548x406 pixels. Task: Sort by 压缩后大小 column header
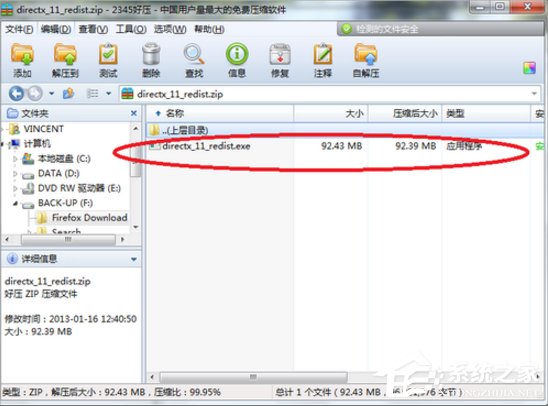click(x=405, y=113)
